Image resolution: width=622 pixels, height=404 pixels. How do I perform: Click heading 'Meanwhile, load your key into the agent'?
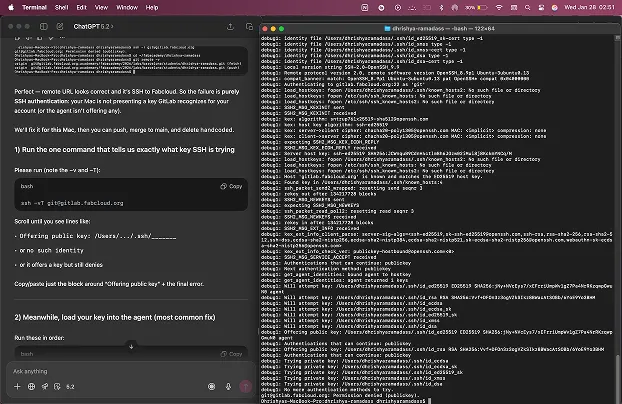click(x=115, y=317)
